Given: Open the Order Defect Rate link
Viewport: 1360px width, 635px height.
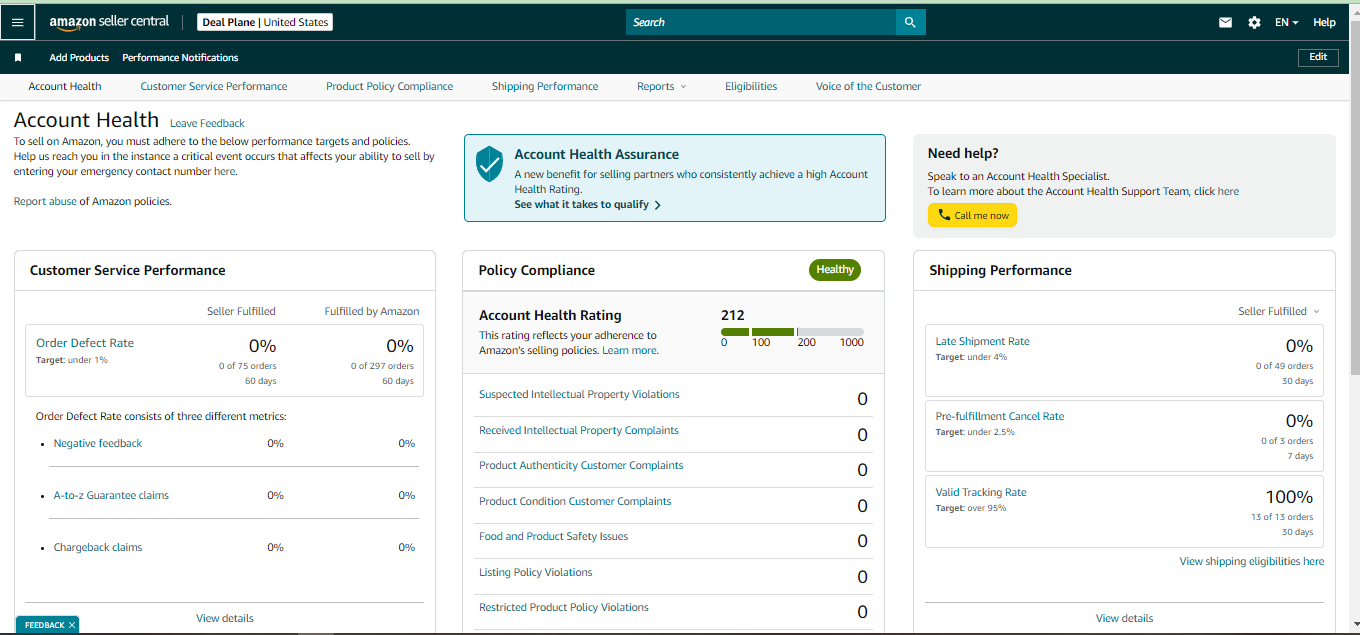Looking at the screenshot, I should point(85,343).
